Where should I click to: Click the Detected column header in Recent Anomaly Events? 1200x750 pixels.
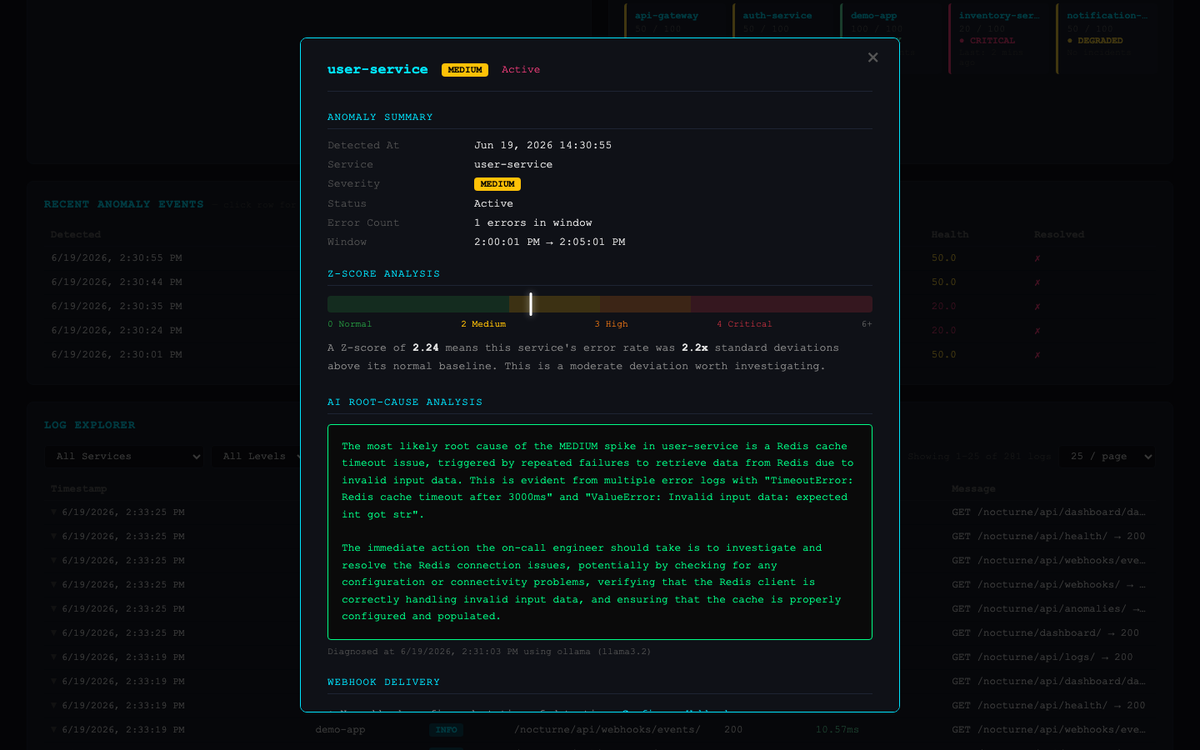coord(76,235)
